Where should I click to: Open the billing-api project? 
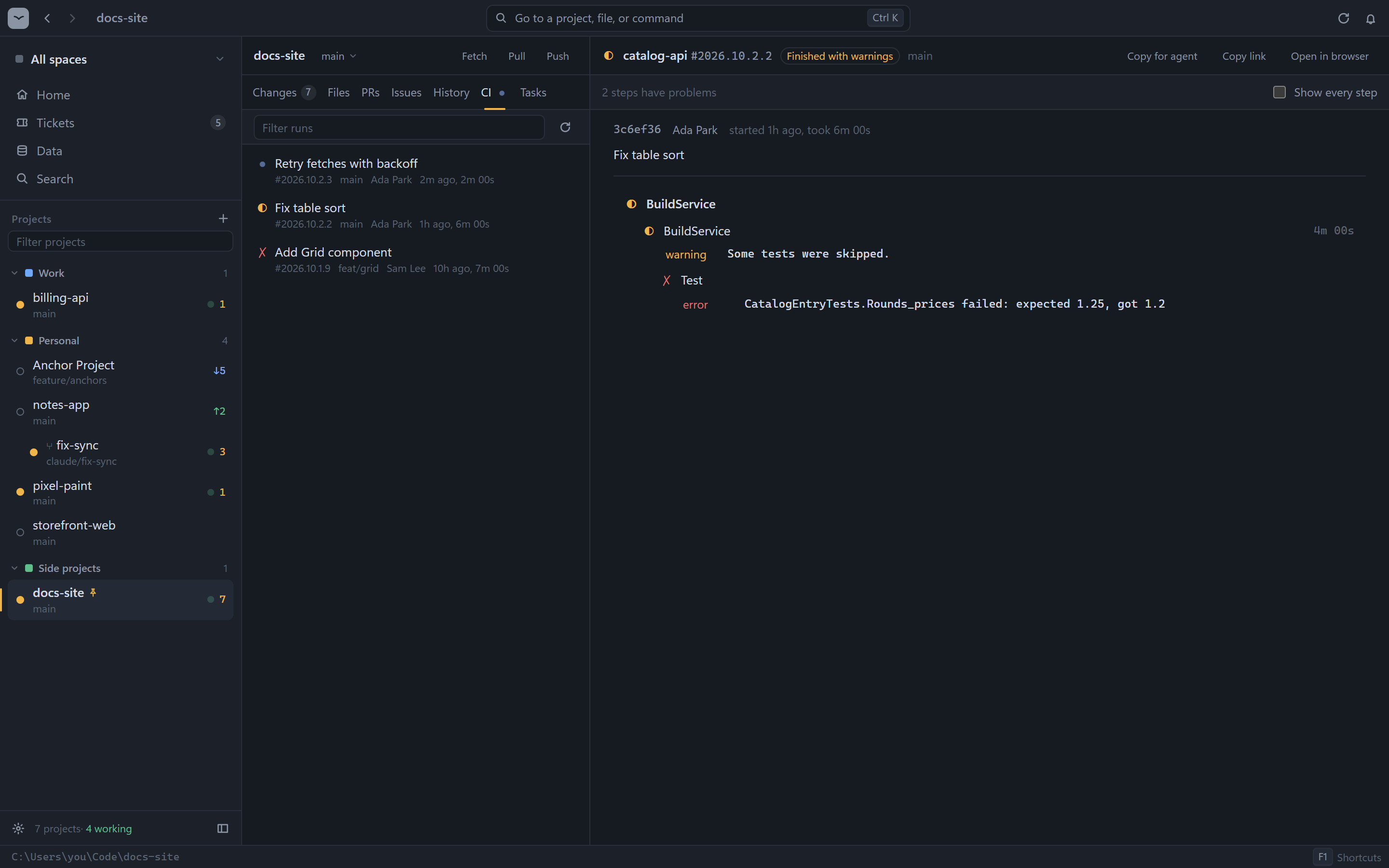click(x=121, y=305)
